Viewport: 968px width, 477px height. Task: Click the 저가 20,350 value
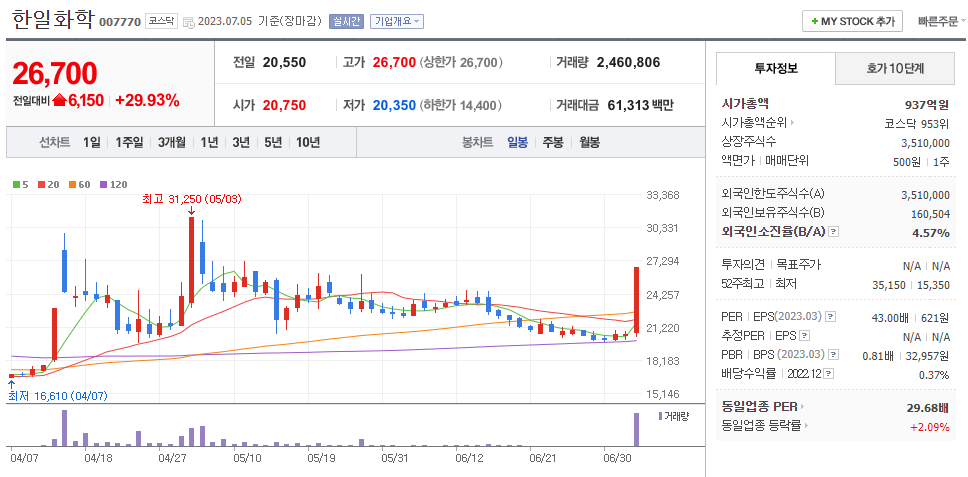click(394, 106)
